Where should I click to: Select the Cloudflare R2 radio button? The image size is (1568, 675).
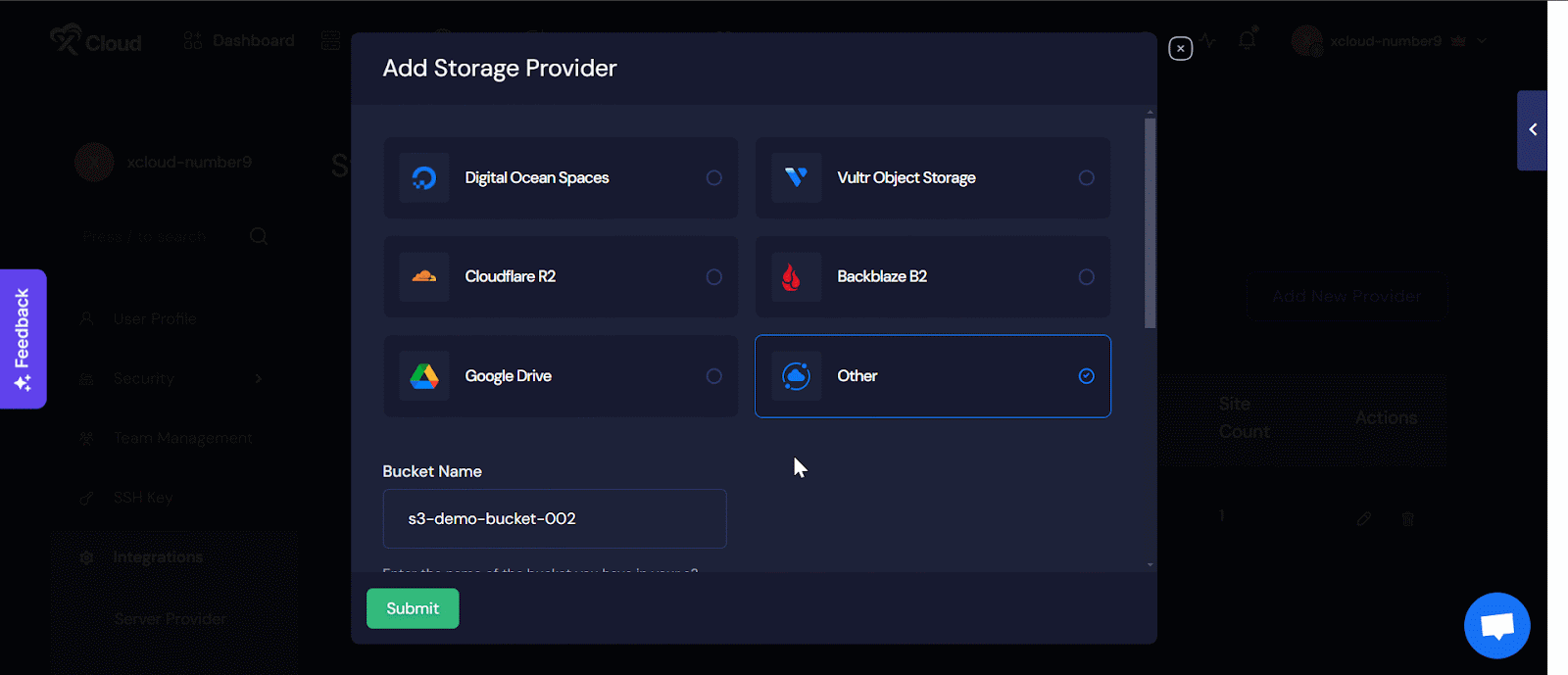[714, 277]
